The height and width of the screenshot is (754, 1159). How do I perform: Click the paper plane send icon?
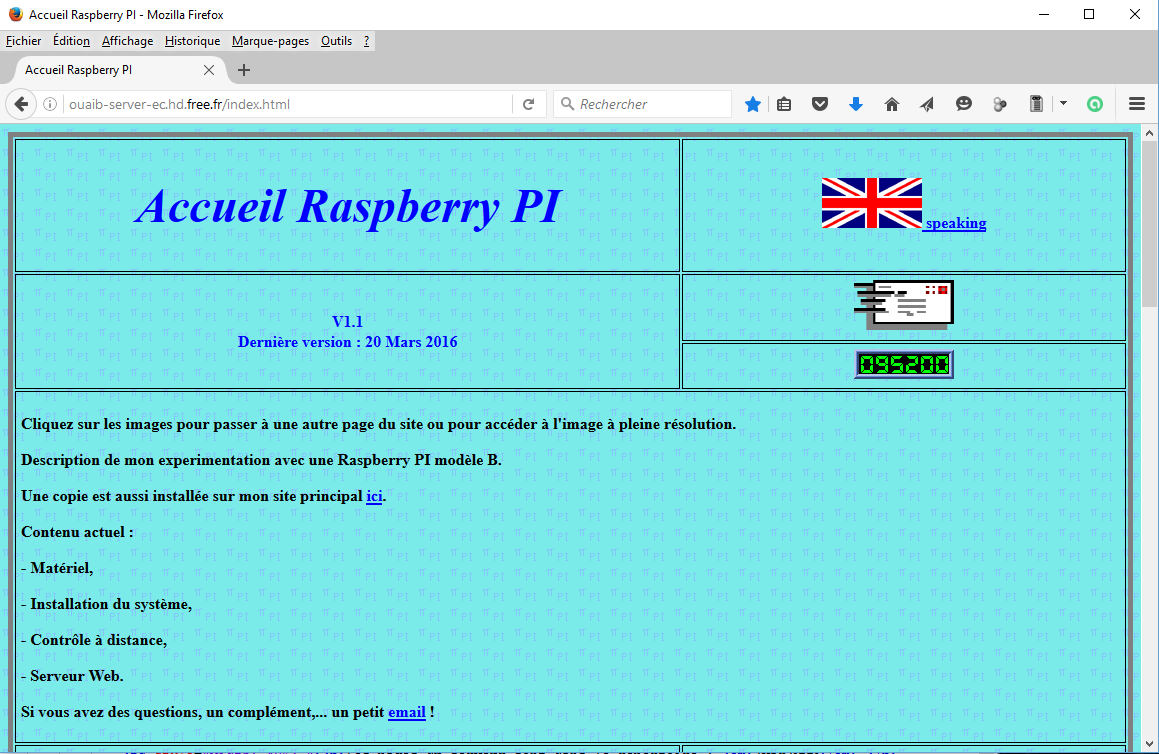click(927, 103)
